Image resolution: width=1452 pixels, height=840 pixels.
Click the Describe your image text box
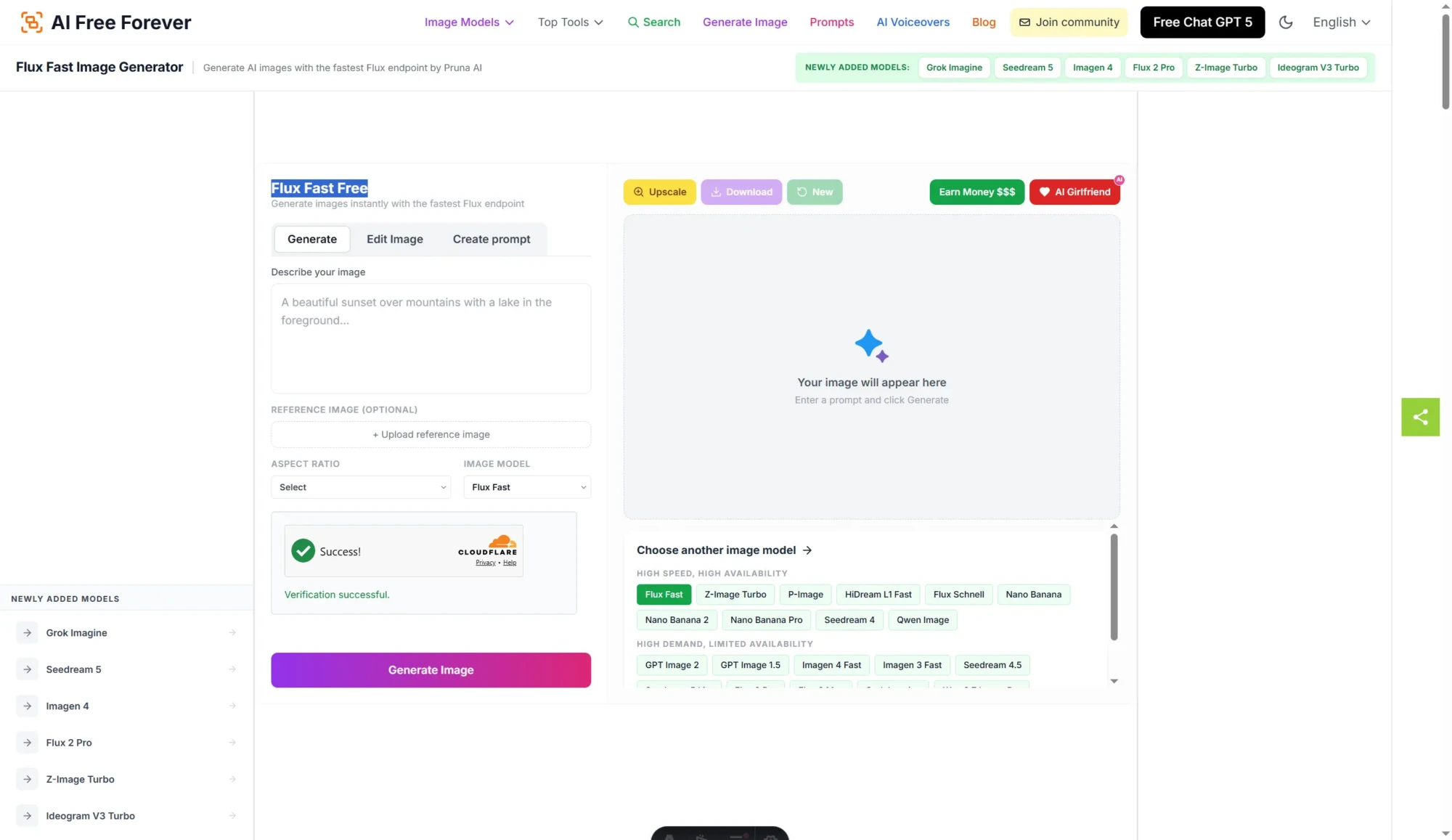coord(431,338)
